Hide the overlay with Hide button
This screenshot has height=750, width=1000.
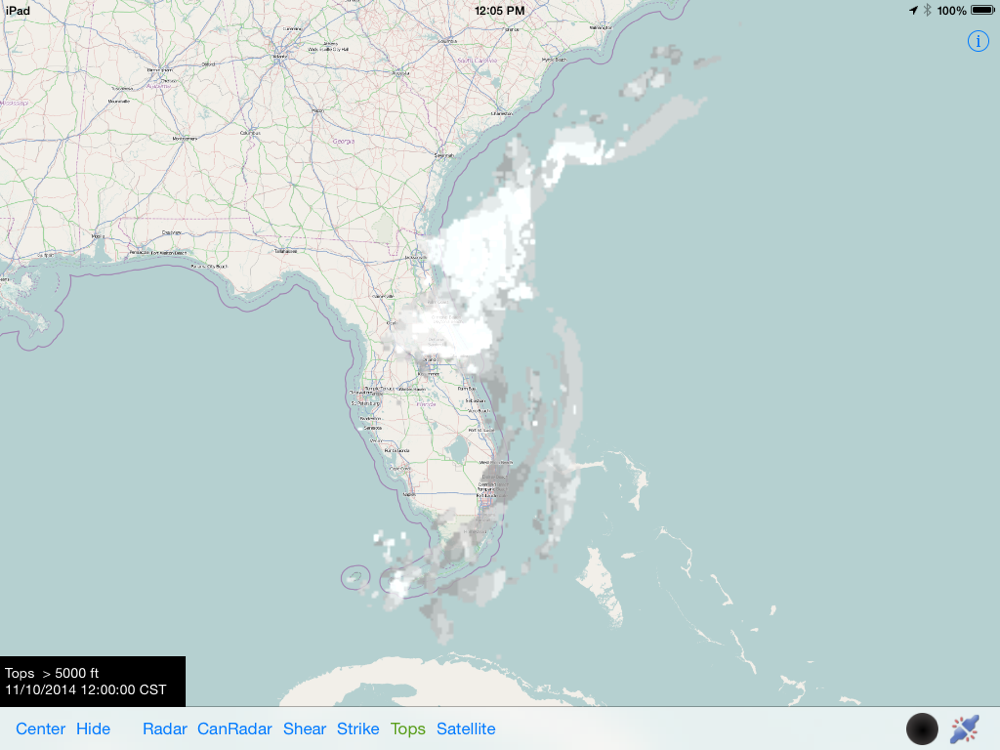[x=93, y=728]
